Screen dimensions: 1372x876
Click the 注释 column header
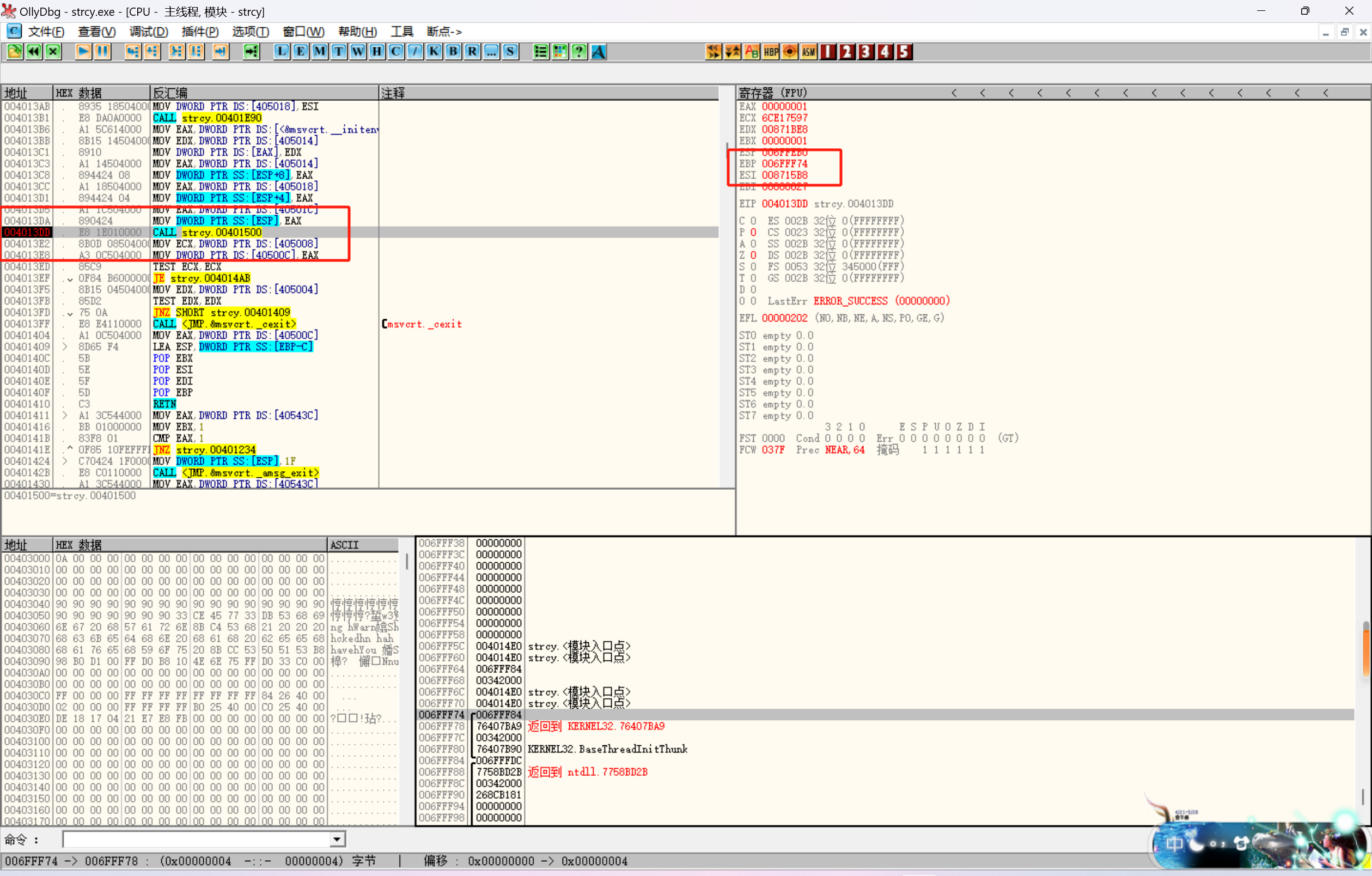[548, 93]
